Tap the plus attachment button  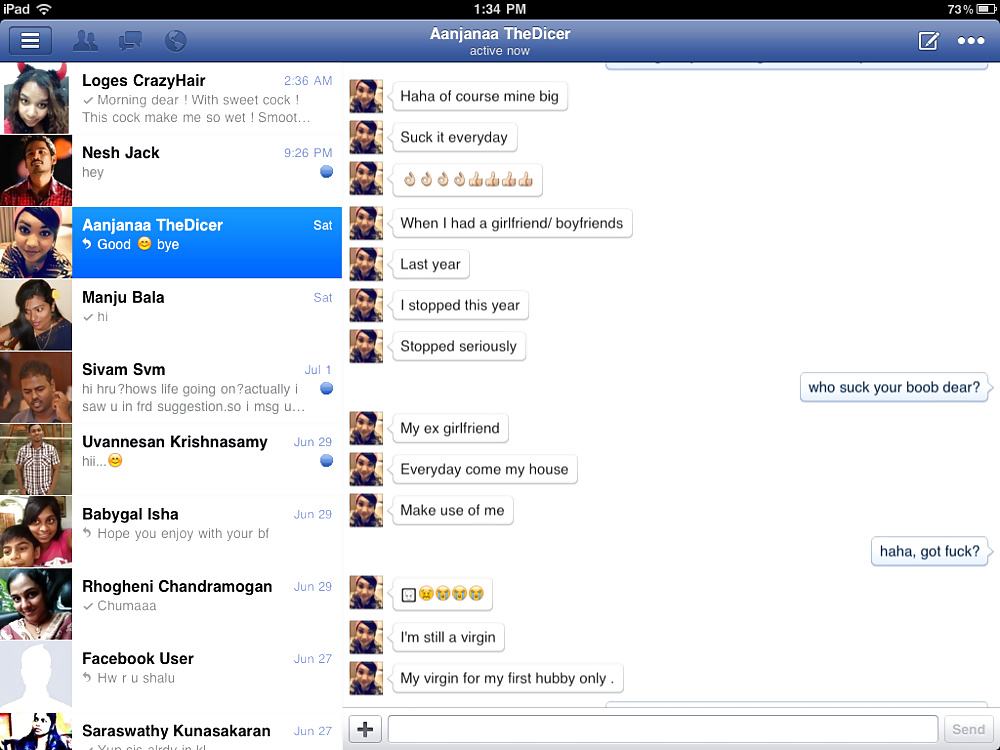(x=365, y=729)
